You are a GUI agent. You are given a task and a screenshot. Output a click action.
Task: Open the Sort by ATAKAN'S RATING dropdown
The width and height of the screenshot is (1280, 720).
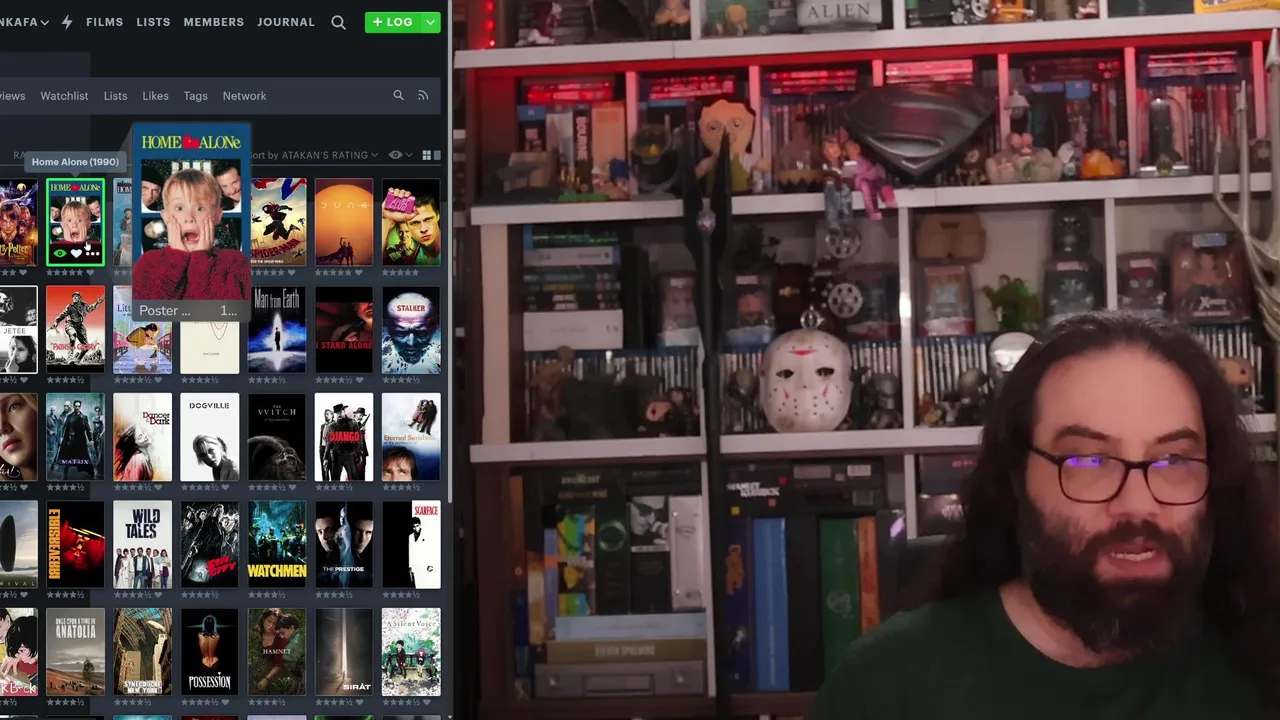[x=316, y=155]
